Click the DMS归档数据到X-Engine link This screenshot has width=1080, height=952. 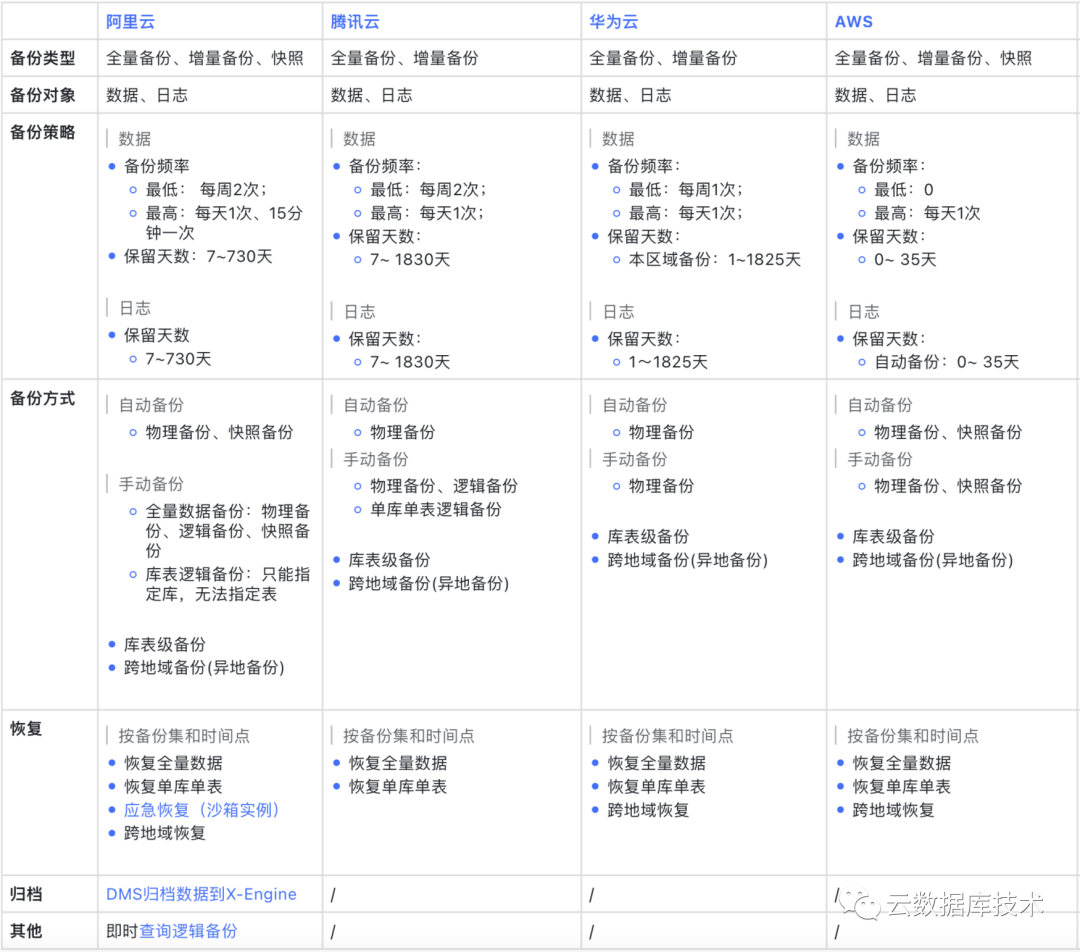pyautogui.click(x=201, y=894)
